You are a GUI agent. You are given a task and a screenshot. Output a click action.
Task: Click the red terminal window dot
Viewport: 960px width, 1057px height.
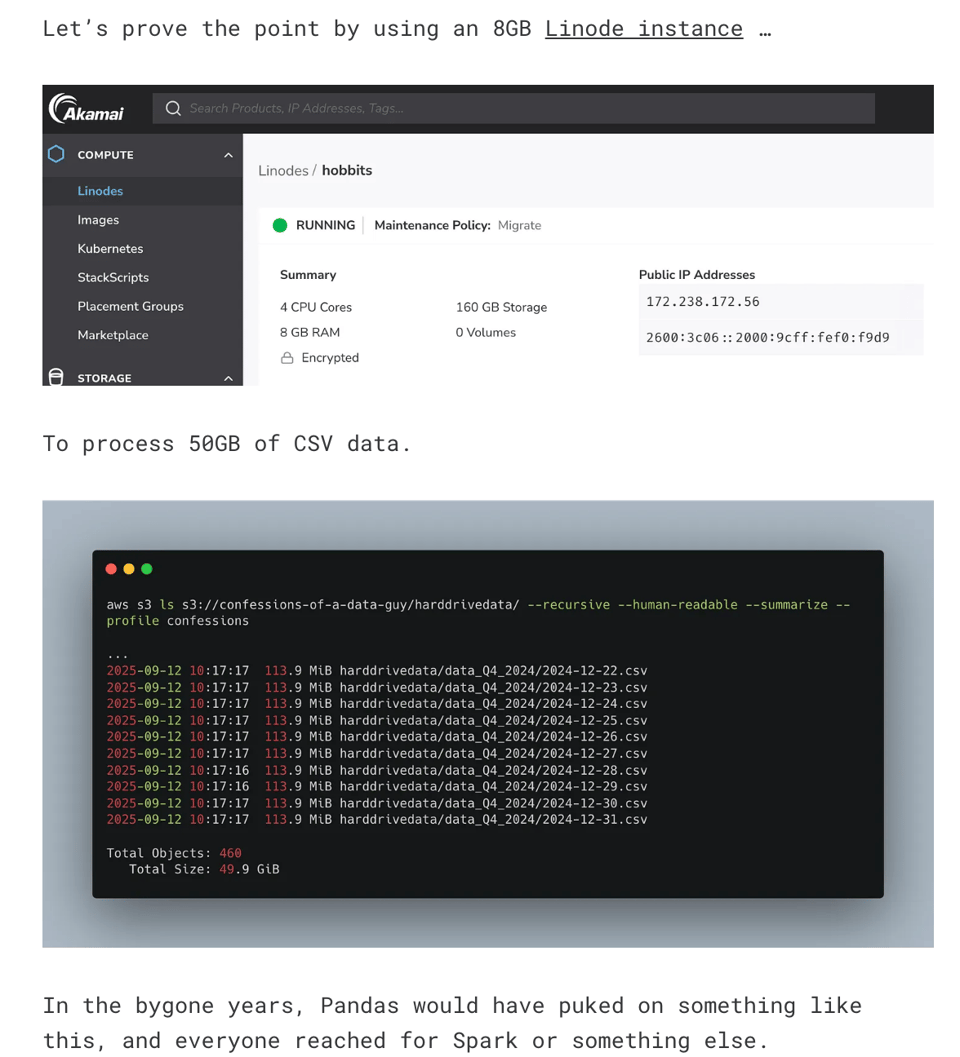tap(111, 569)
